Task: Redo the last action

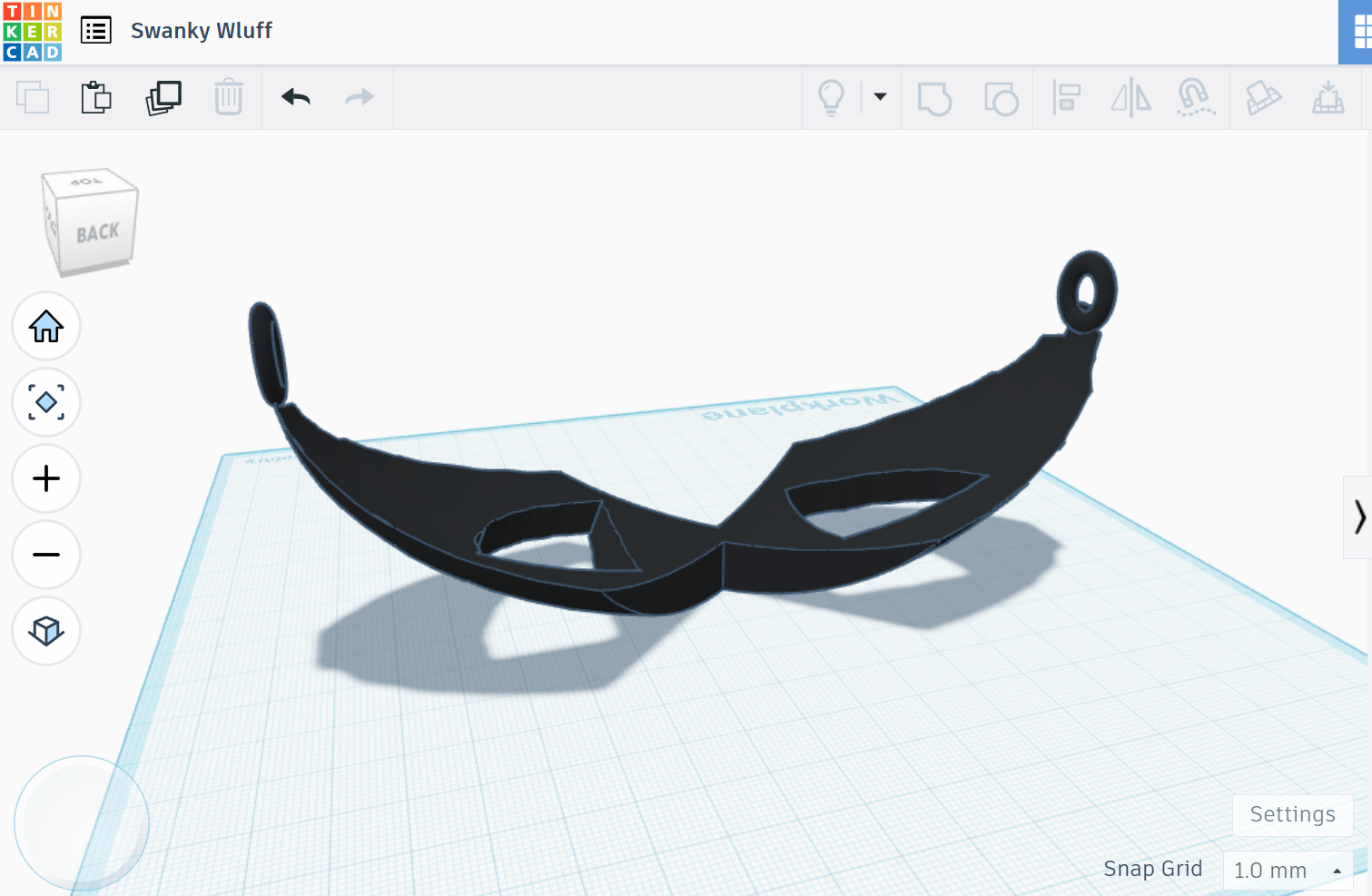Action: pyautogui.click(x=360, y=97)
